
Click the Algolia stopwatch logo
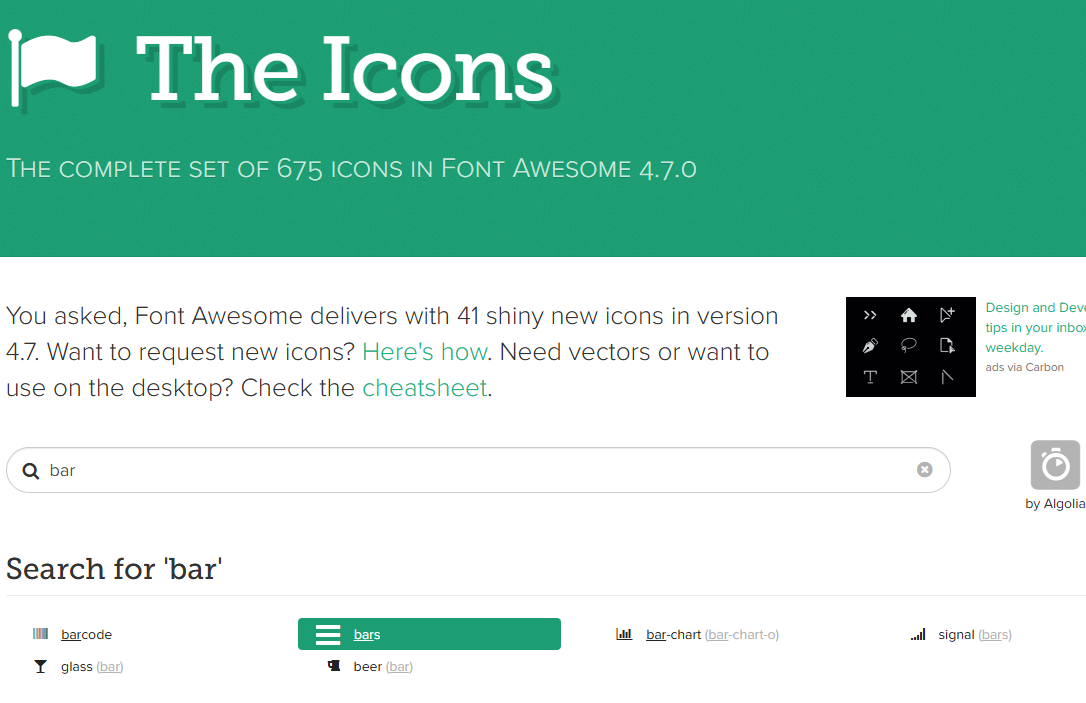1055,462
